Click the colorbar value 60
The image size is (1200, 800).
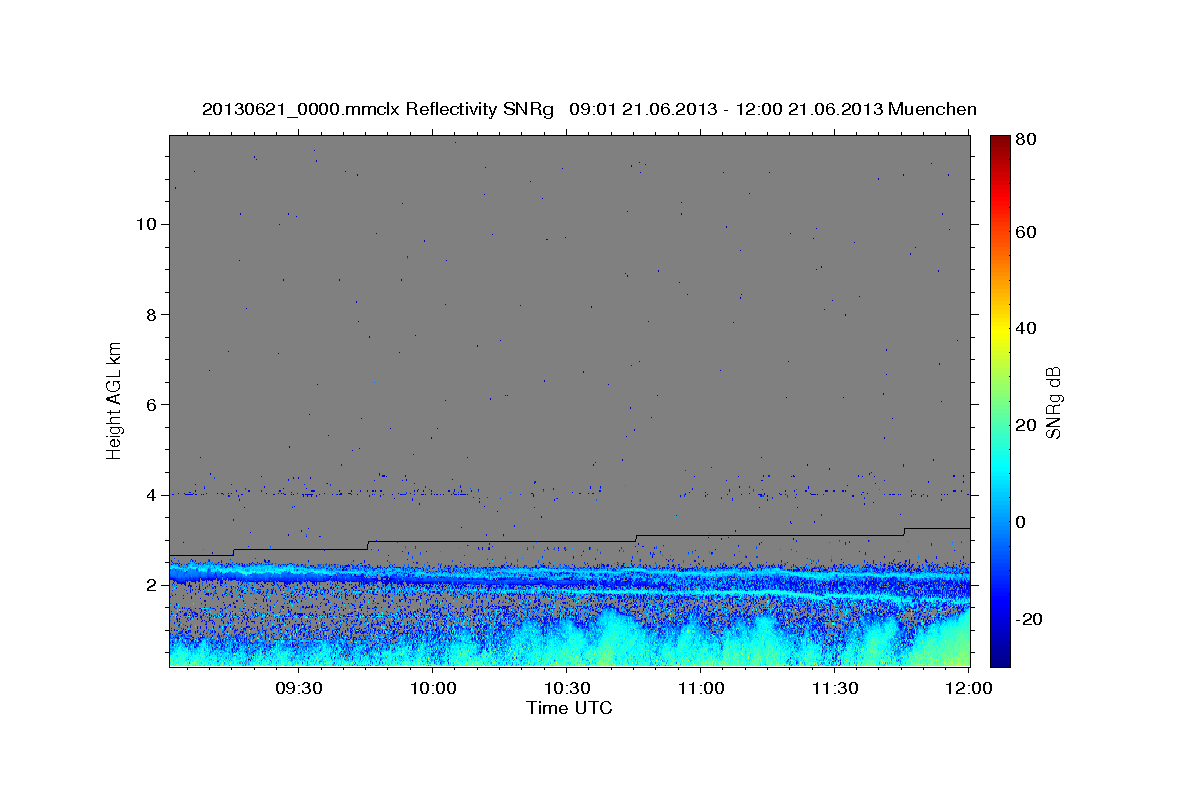pyautogui.click(x=1025, y=232)
